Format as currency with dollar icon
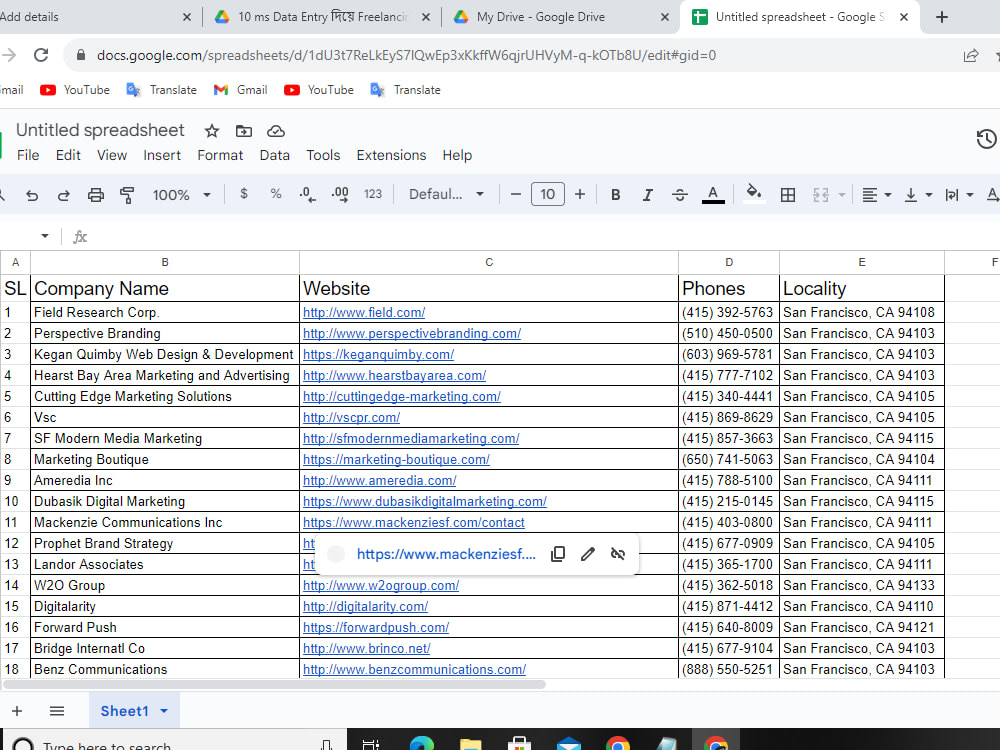 coord(244,194)
